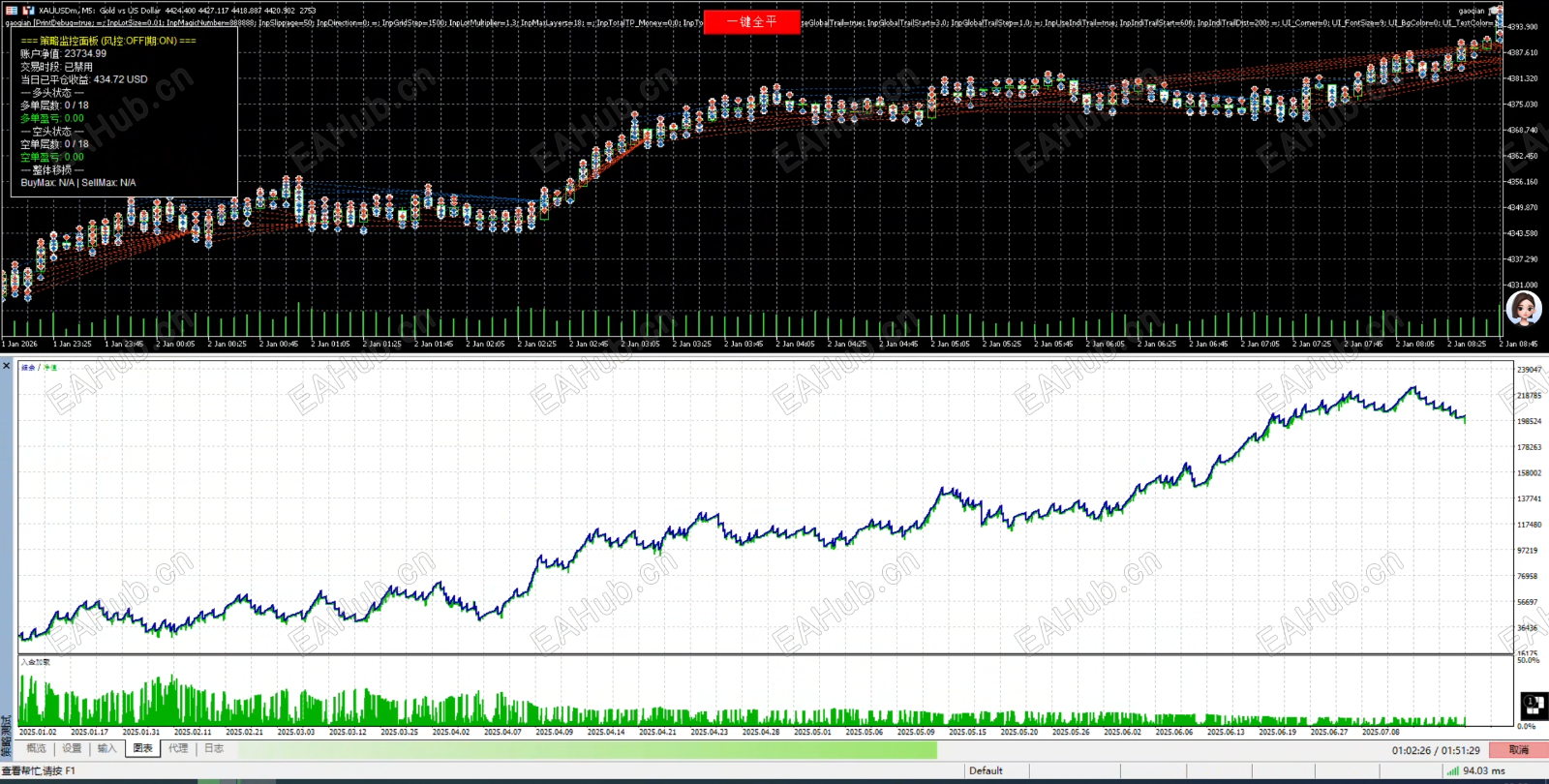Click the 2 Jan 08:45 time label
1549x784 pixels.
(1518, 344)
